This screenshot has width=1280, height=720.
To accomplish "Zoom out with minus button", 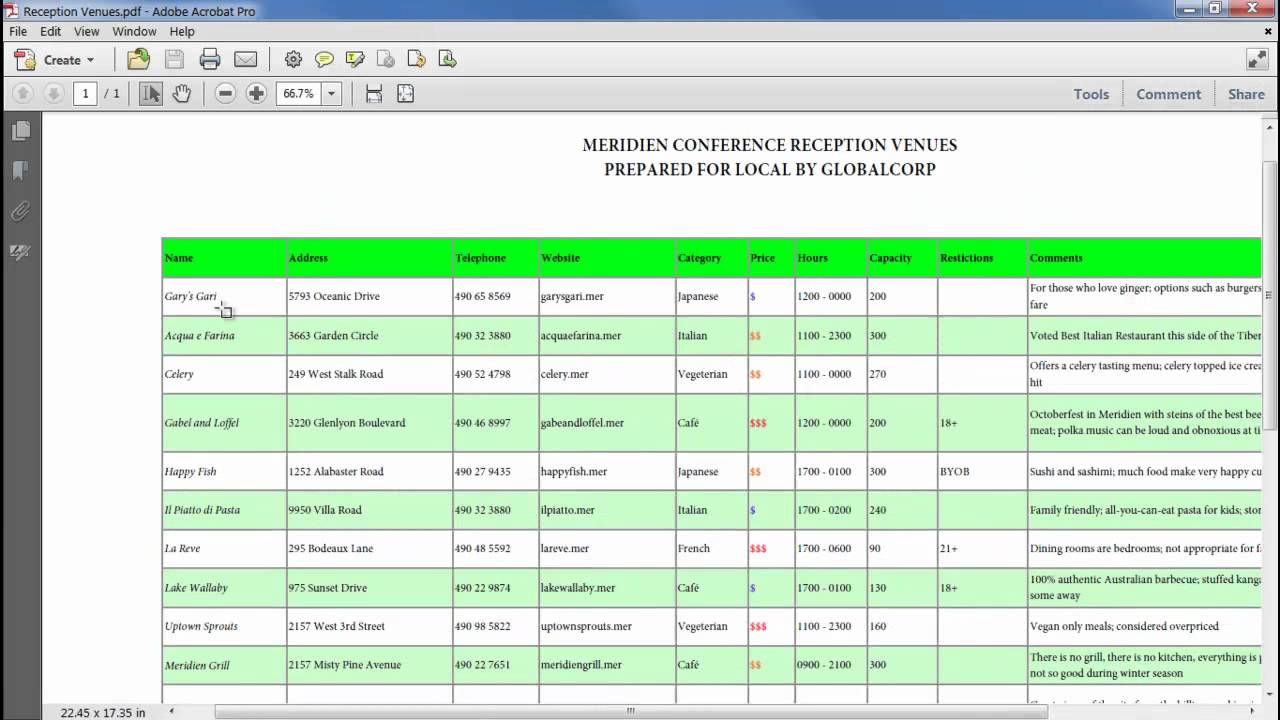I will pyautogui.click(x=225, y=94).
